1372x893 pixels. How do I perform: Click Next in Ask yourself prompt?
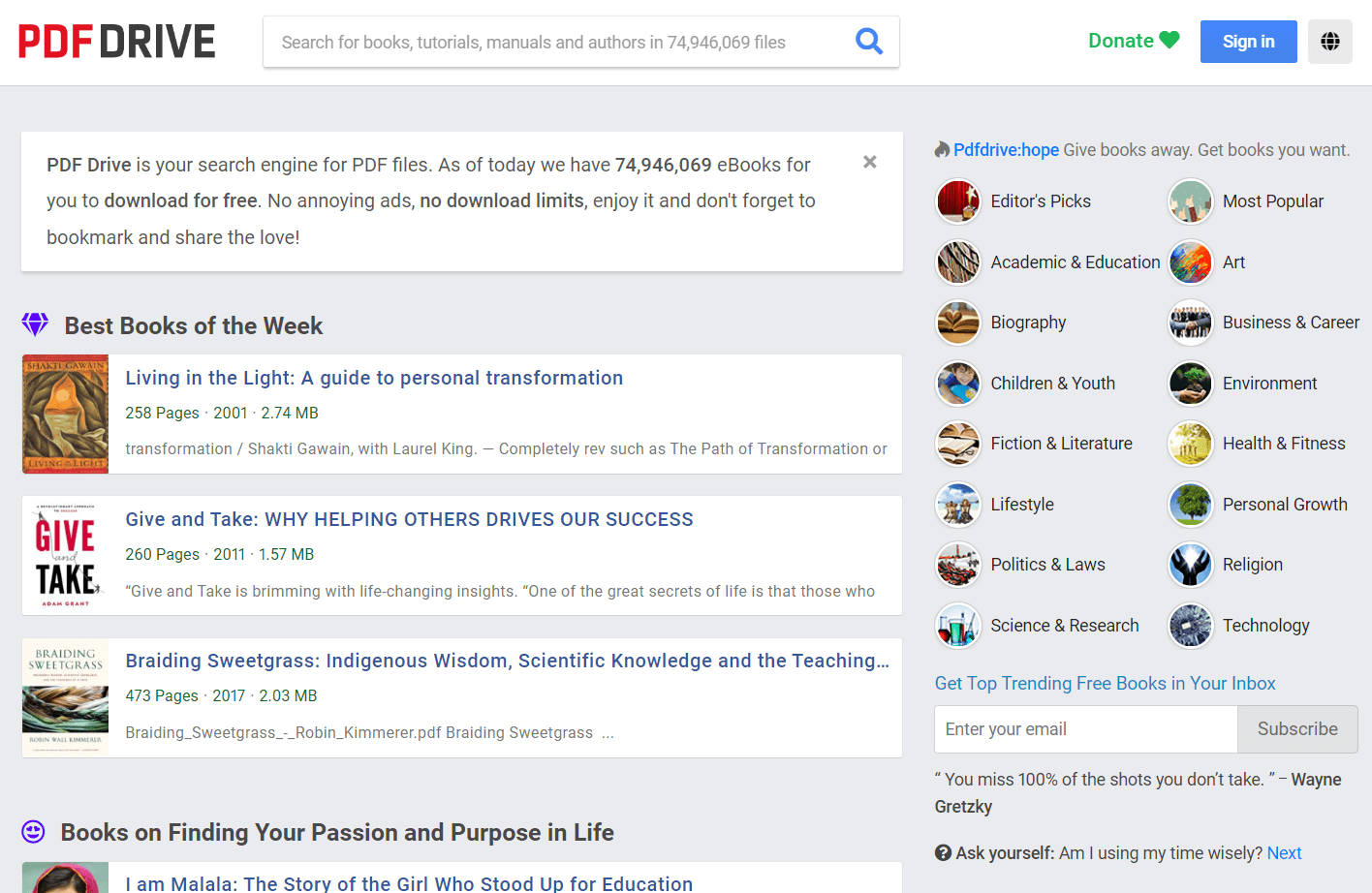pos(1284,853)
